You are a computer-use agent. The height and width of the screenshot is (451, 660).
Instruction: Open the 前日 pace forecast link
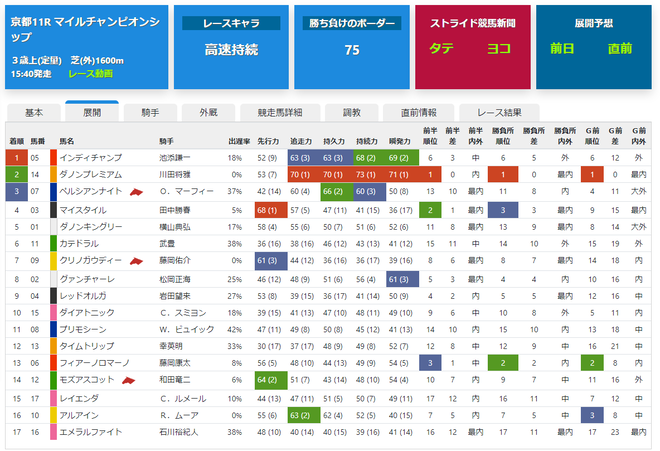pyautogui.click(x=562, y=48)
